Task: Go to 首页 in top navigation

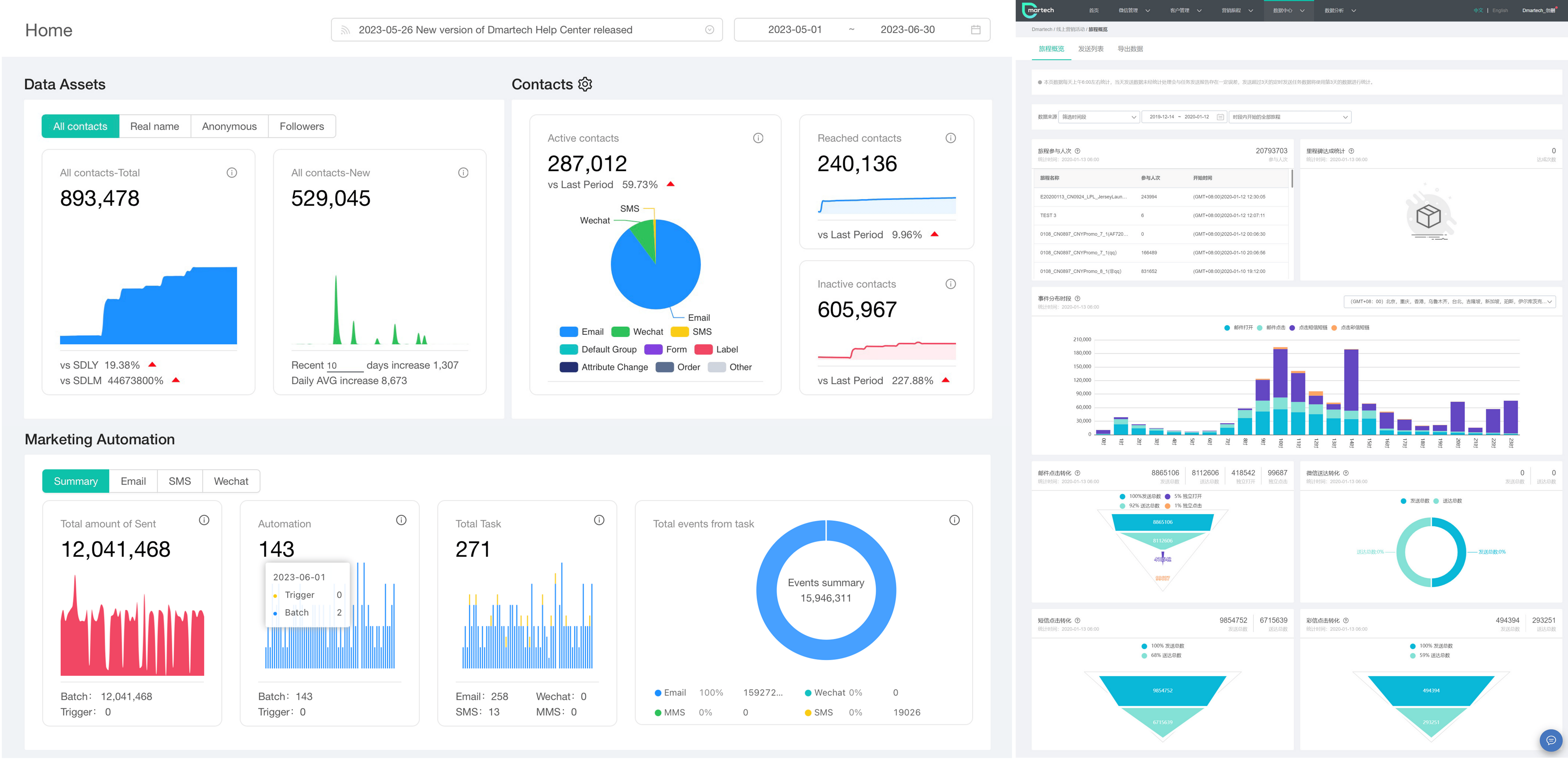Action: click(1094, 10)
